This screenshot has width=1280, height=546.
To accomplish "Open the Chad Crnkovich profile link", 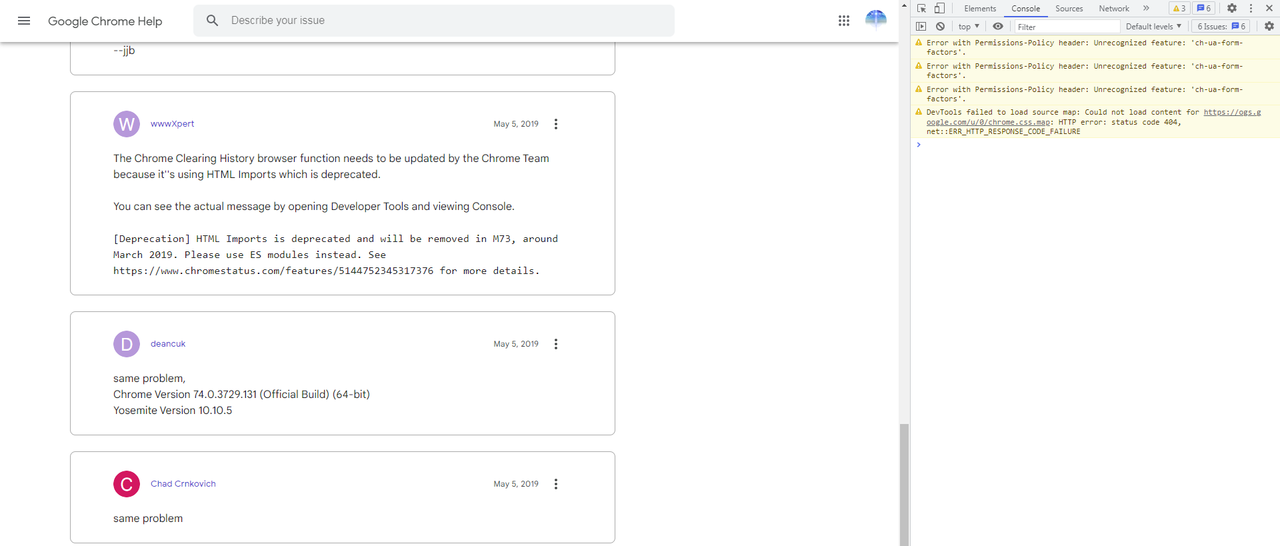I will coord(183,484).
